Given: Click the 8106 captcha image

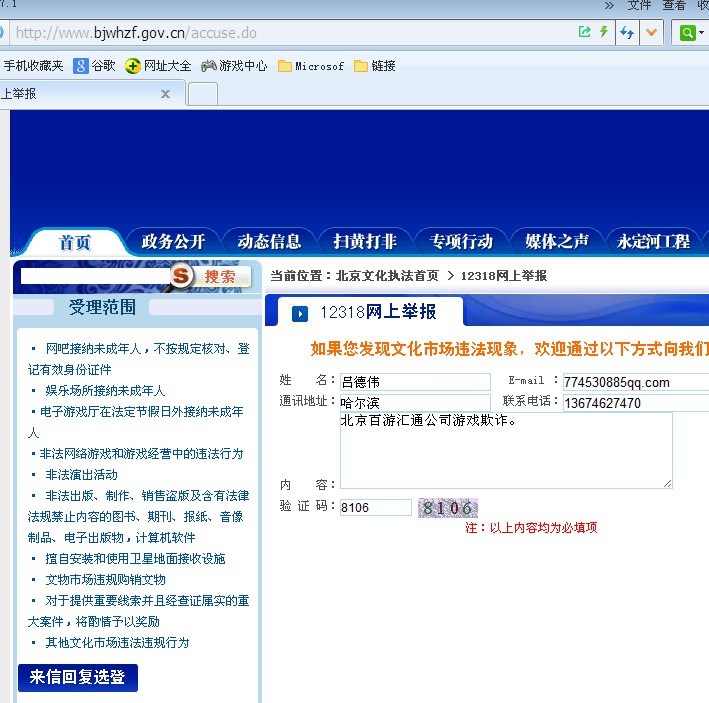Looking at the screenshot, I should tap(448, 508).
